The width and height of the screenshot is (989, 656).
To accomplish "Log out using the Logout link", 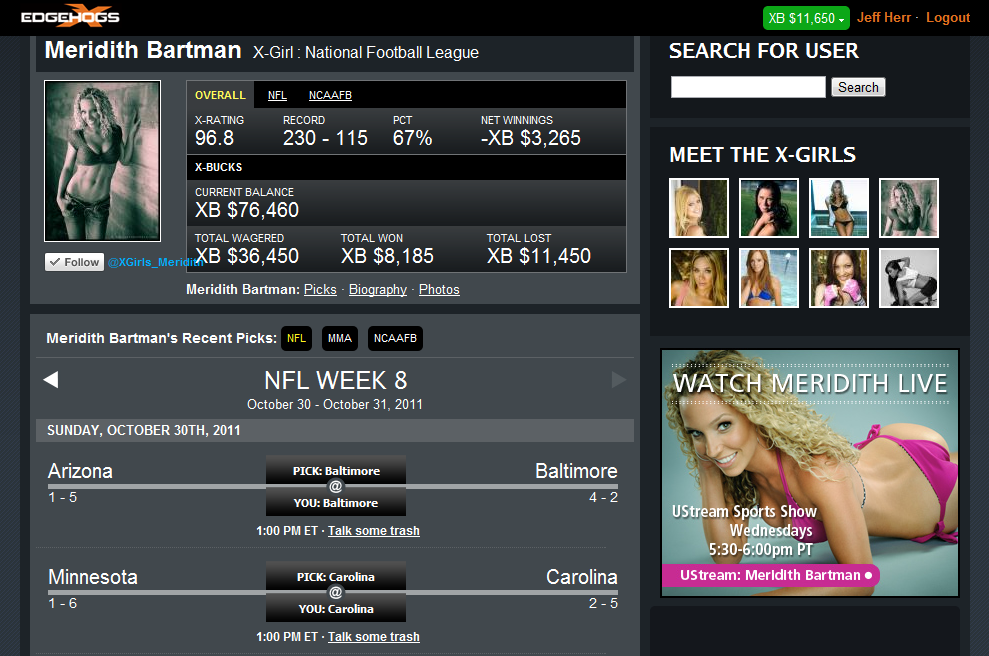I will click(x=947, y=18).
